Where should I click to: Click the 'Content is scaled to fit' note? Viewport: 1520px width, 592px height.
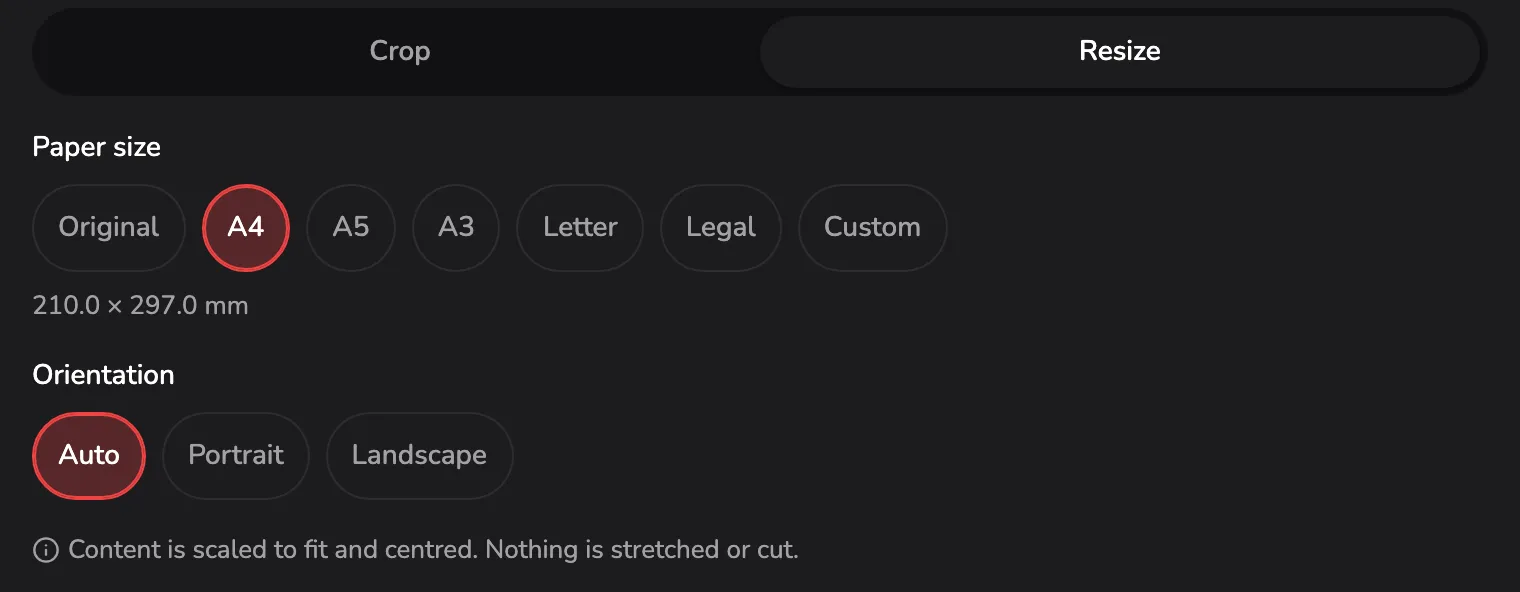point(434,550)
